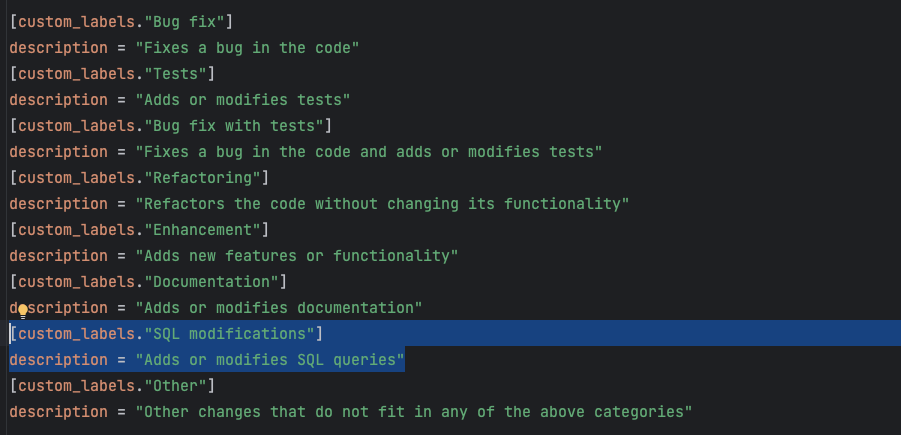The height and width of the screenshot is (435, 901).
Task: Click the "Other changes that do not fit" string
Action: point(414,411)
